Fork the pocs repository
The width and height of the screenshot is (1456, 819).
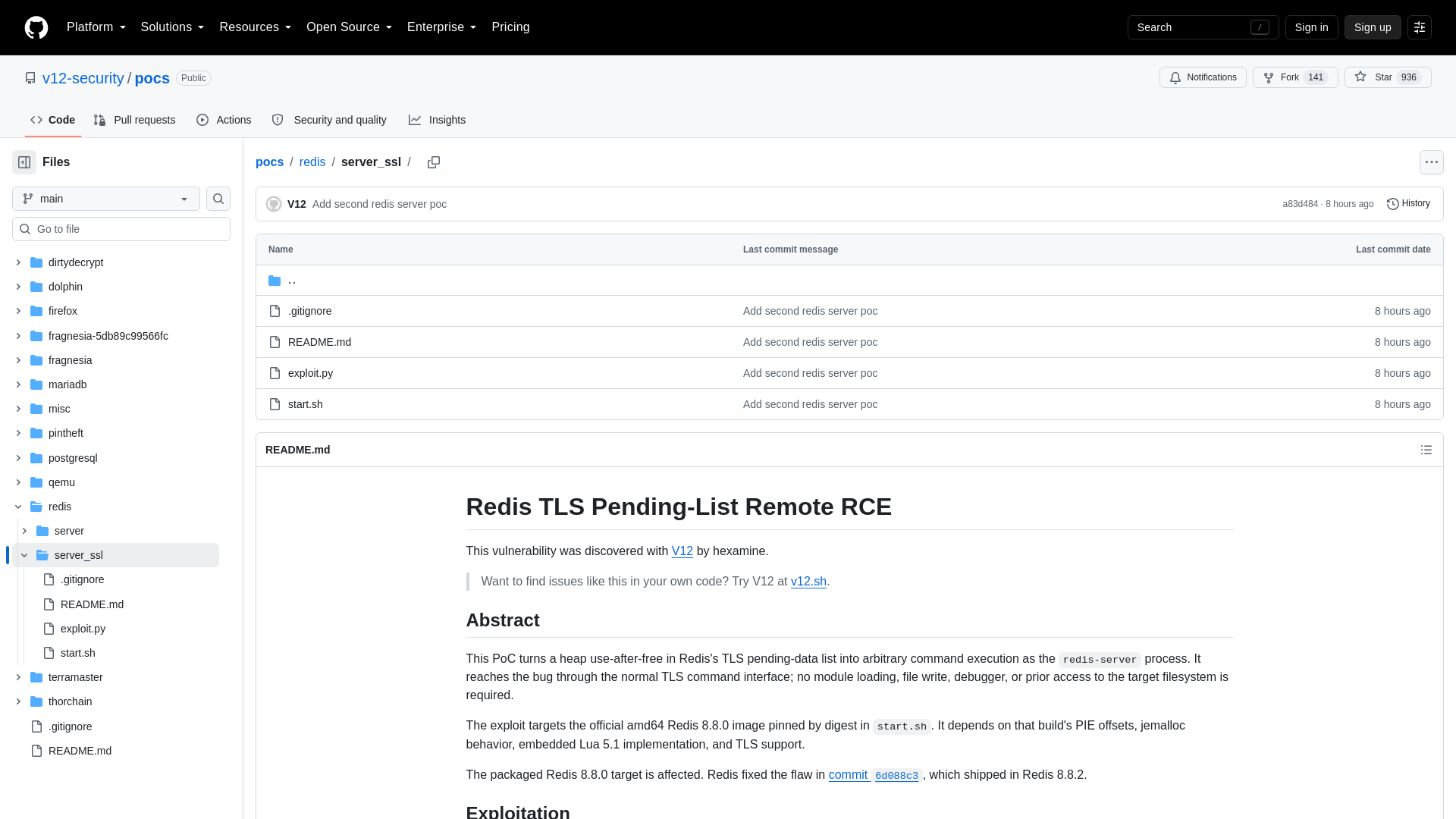pos(1295,77)
